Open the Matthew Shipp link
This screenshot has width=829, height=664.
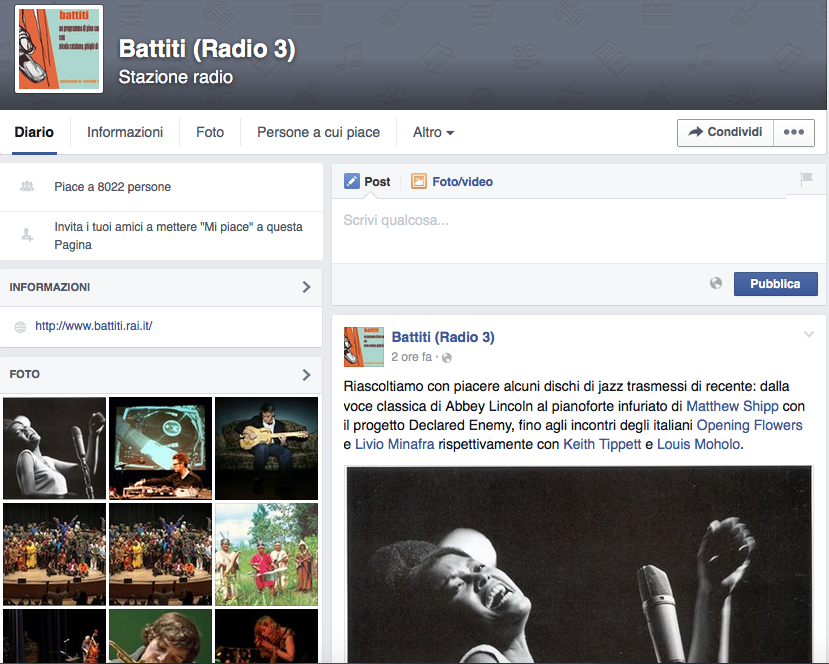pyautogui.click(x=732, y=406)
